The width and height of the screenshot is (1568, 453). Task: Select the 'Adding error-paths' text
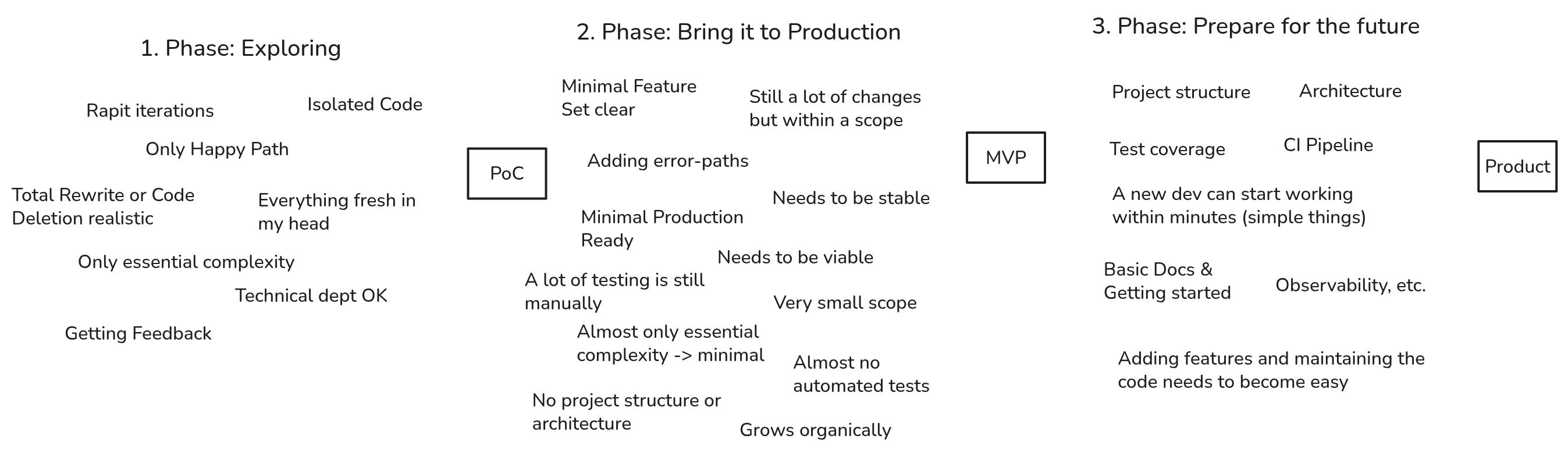pyautogui.click(x=668, y=160)
